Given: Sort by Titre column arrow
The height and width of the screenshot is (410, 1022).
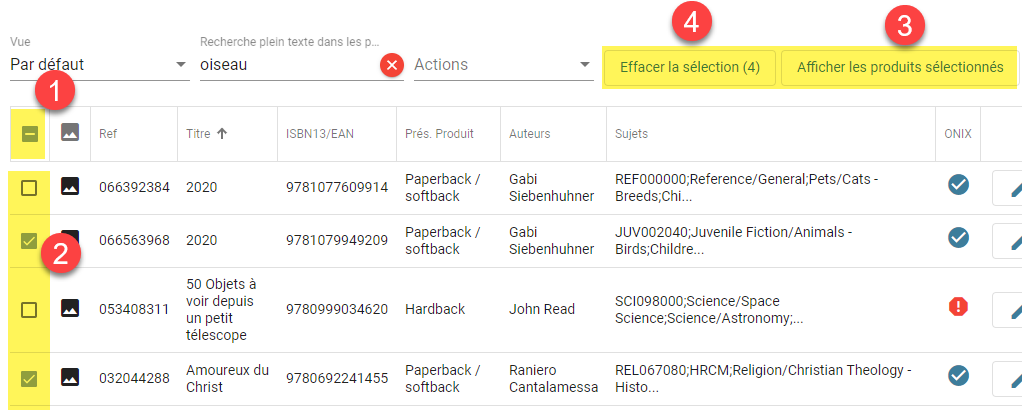Looking at the screenshot, I should (x=222, y=134).
